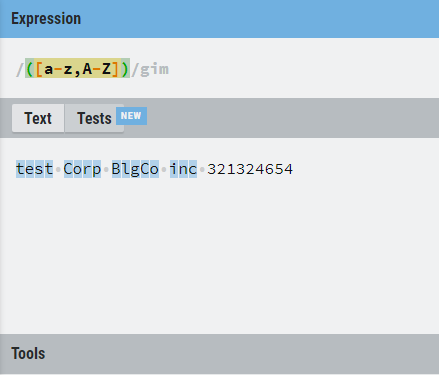Select the a-z range token
Screen dimensions: 439x375
point(58,69)
